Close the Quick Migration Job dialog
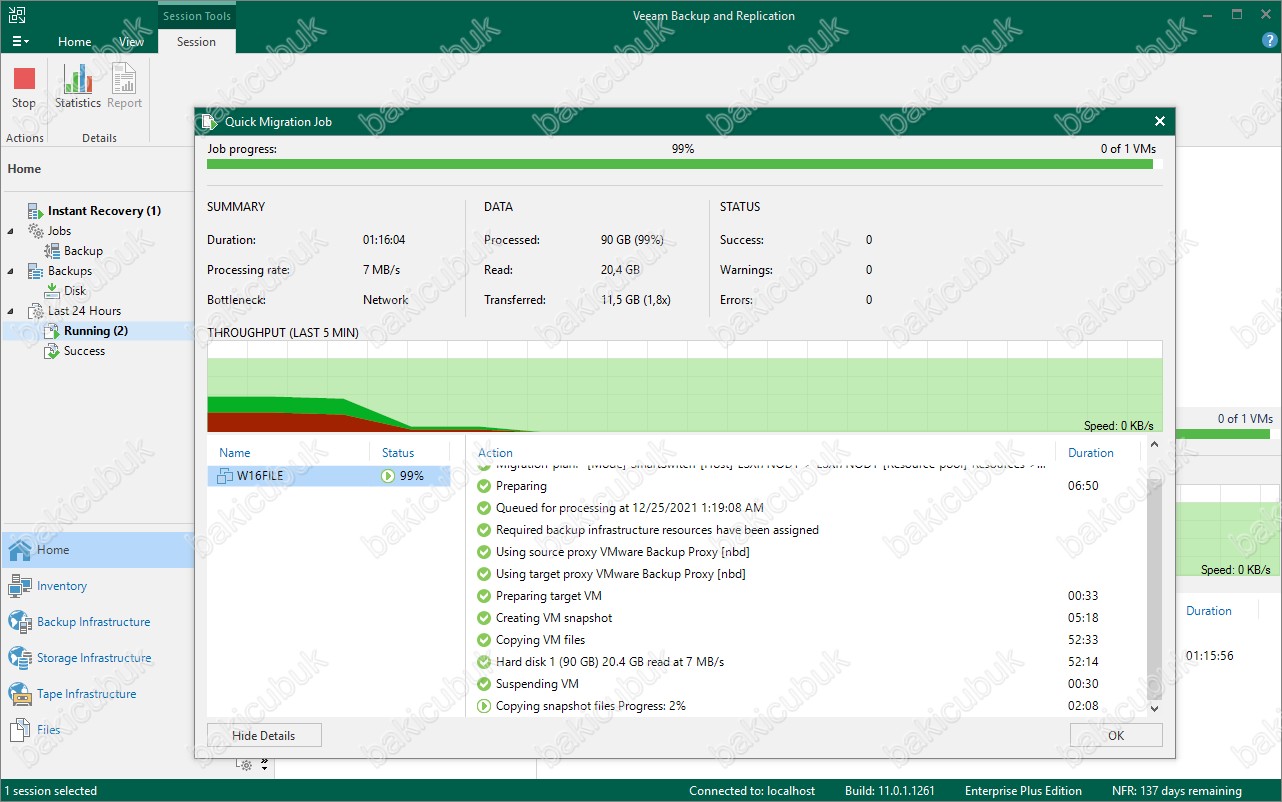 [x=1160, y=121]
